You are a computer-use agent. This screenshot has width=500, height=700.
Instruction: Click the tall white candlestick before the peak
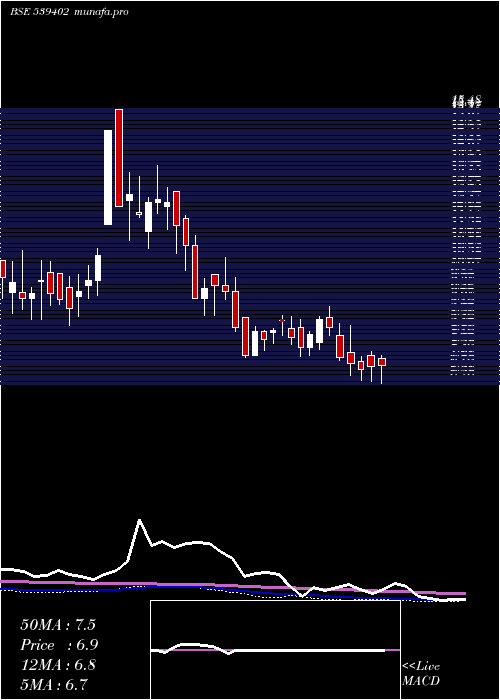tap(108, 177)
